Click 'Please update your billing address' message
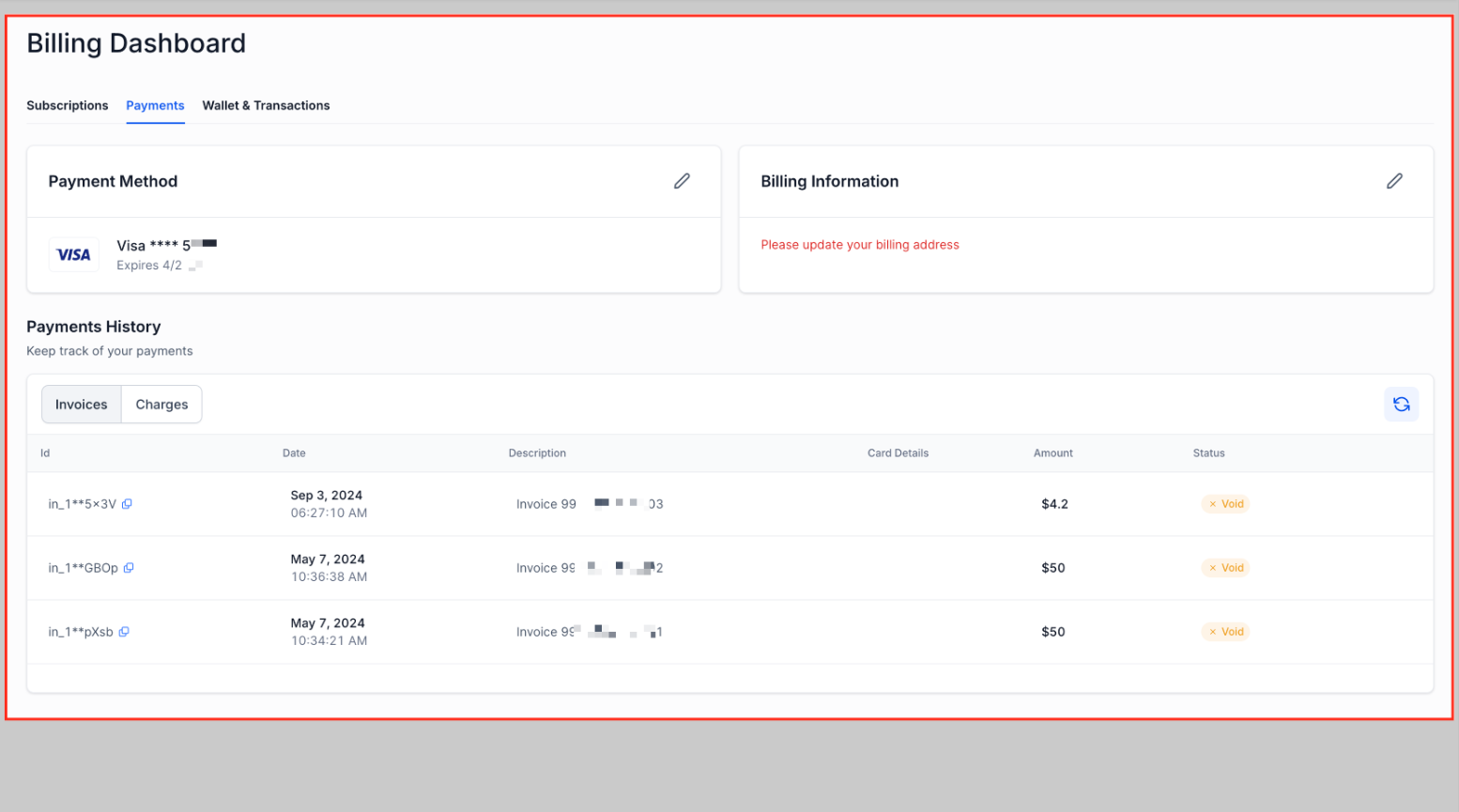This screenshot has width=1459, height=812. (859, 245)
